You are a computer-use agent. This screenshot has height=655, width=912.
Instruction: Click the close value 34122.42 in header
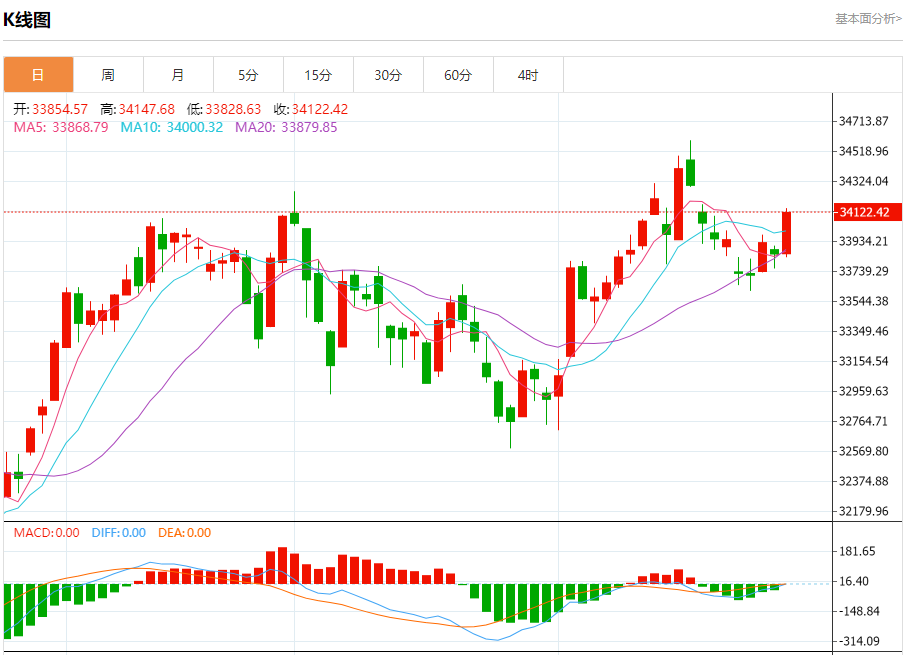[320, 109]
